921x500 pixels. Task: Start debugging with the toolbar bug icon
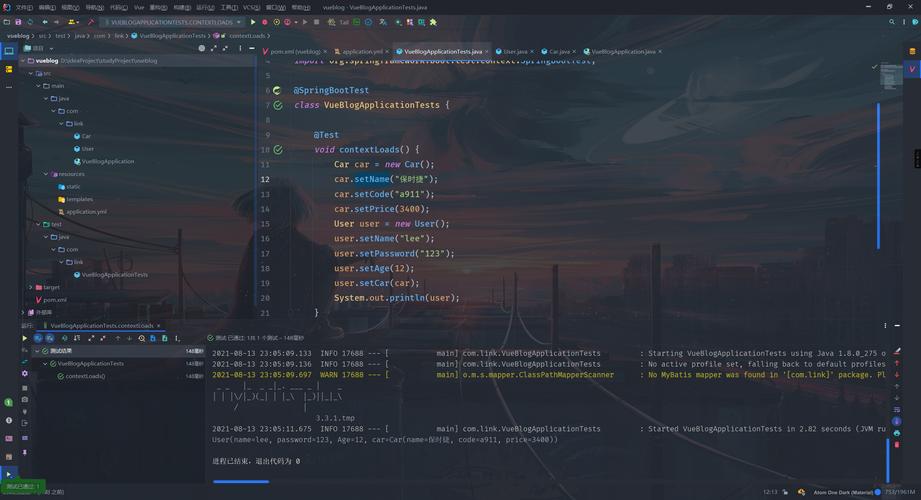coord(264,22)
